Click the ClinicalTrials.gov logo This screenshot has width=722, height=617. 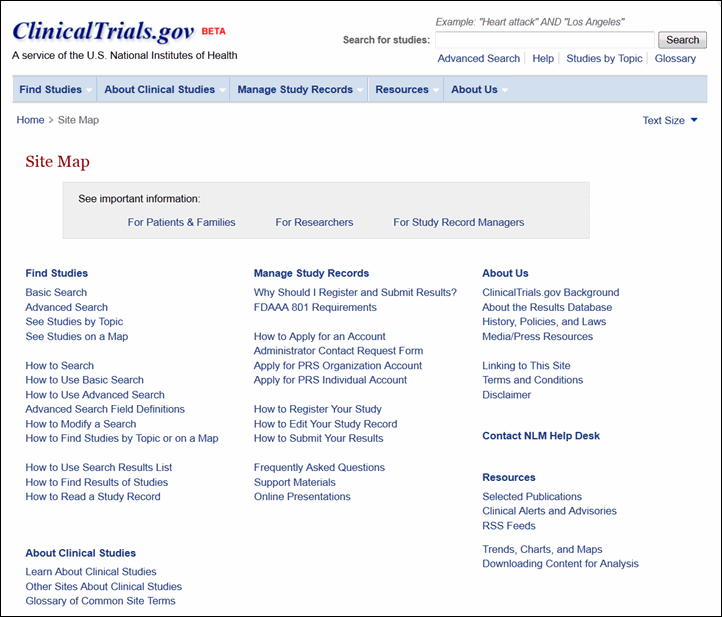pyautogui.click(x=103, y=31)
